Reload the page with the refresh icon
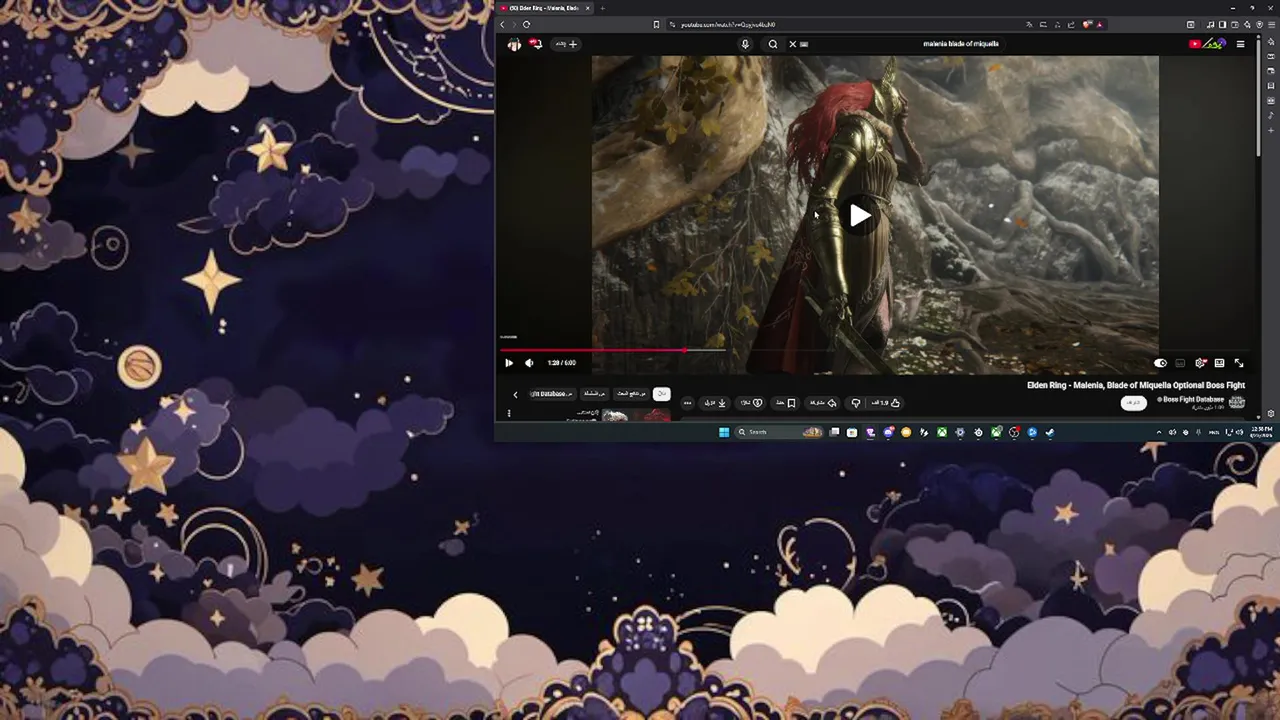The height and width of the screenshot is (720, 1280). (526, 24)
